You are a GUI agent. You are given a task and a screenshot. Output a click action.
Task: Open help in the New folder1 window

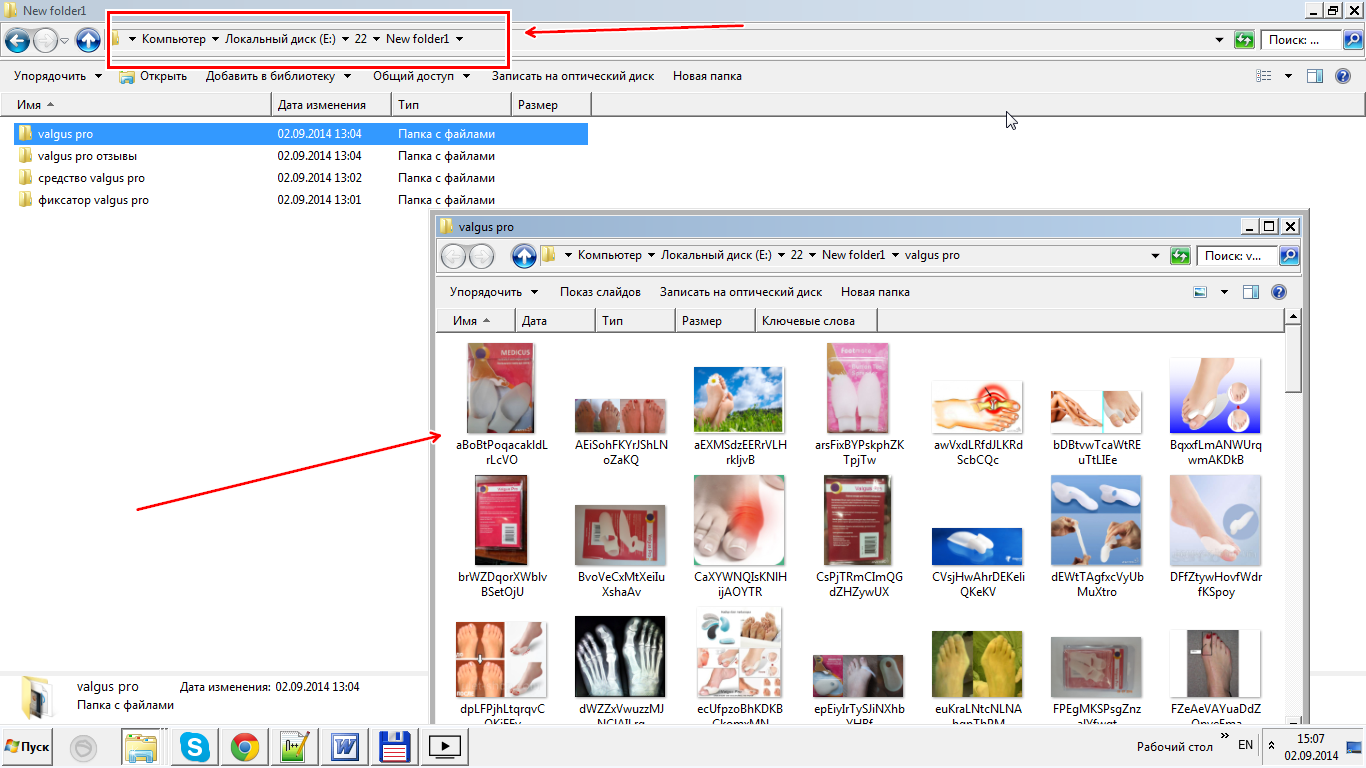point(1343,76)
